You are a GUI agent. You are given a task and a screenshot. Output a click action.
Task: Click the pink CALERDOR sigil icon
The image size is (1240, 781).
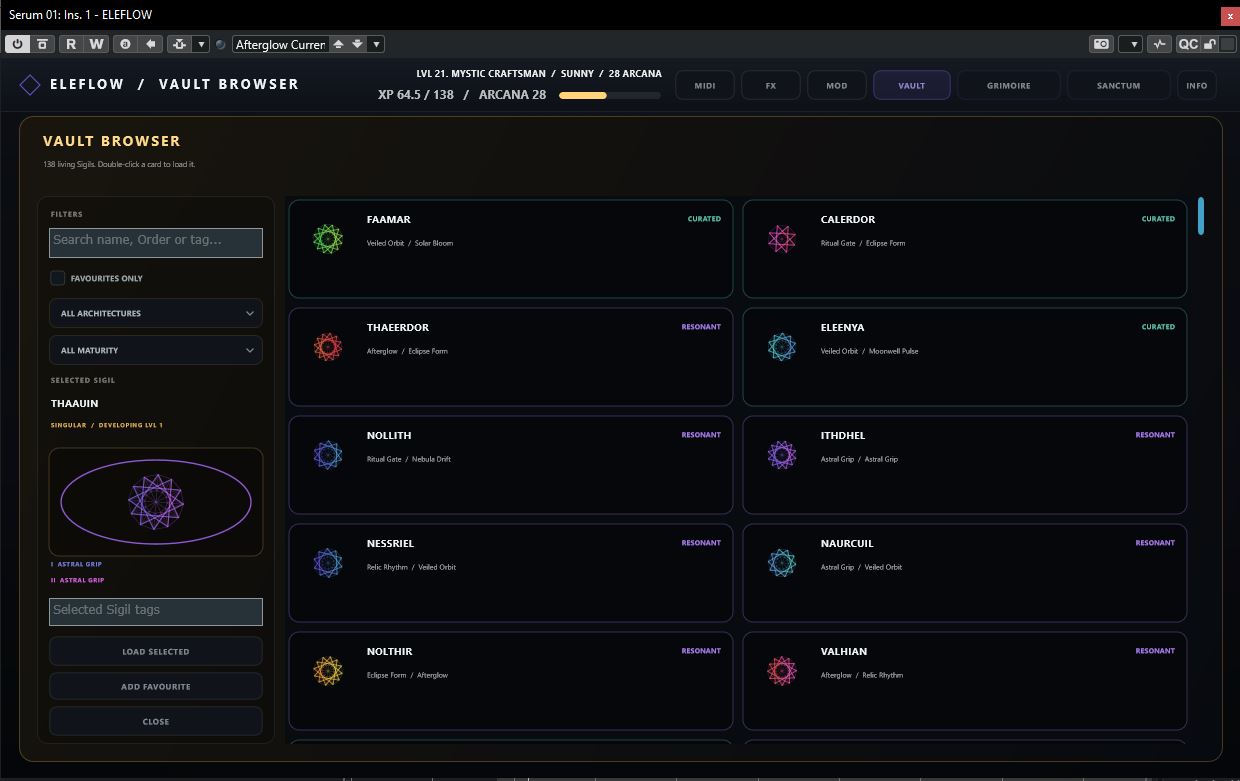coord(782,238)
